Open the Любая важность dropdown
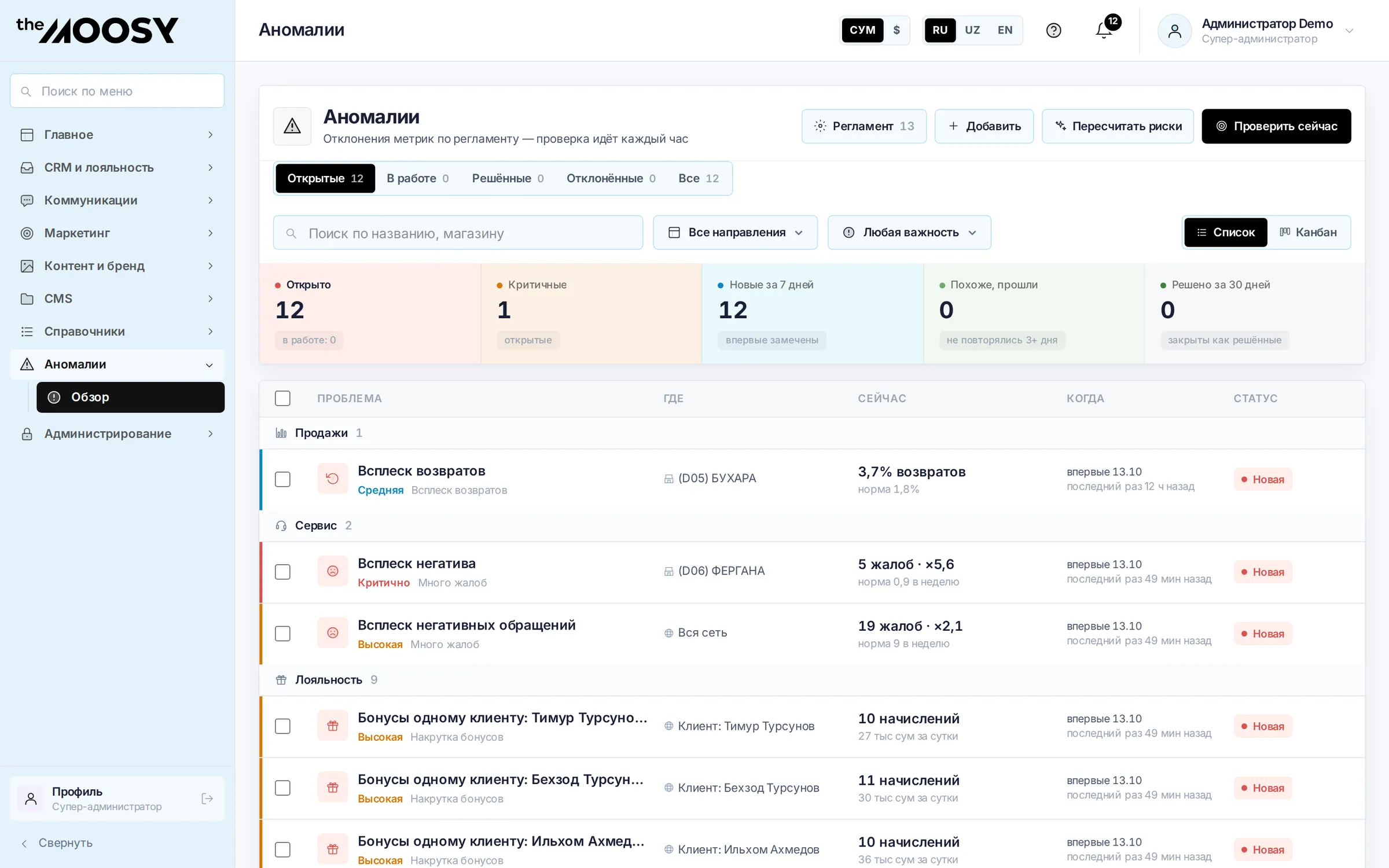1389x868 pixels. click(909, 233)
